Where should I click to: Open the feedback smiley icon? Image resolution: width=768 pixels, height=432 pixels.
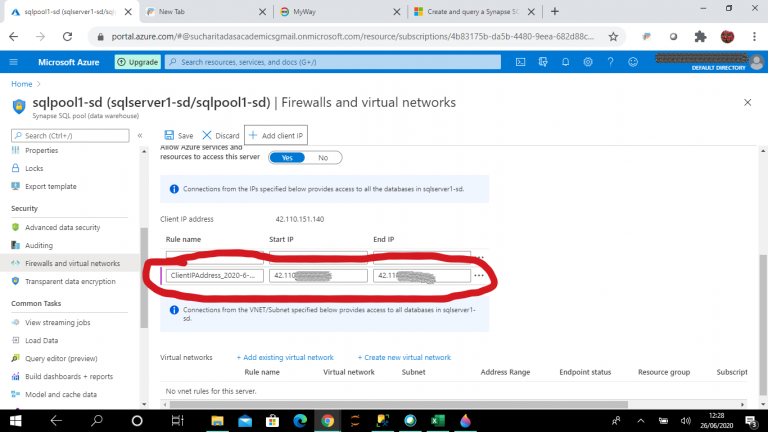coord(633,62)
